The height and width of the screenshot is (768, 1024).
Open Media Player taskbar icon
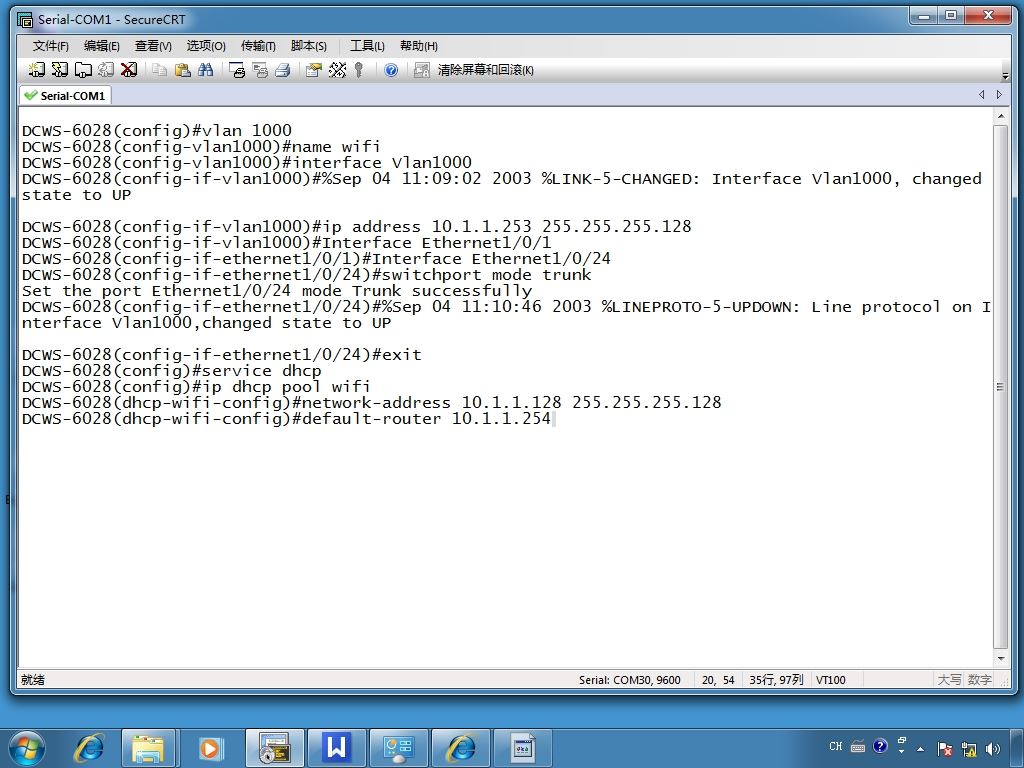click(x=209, y=748)
